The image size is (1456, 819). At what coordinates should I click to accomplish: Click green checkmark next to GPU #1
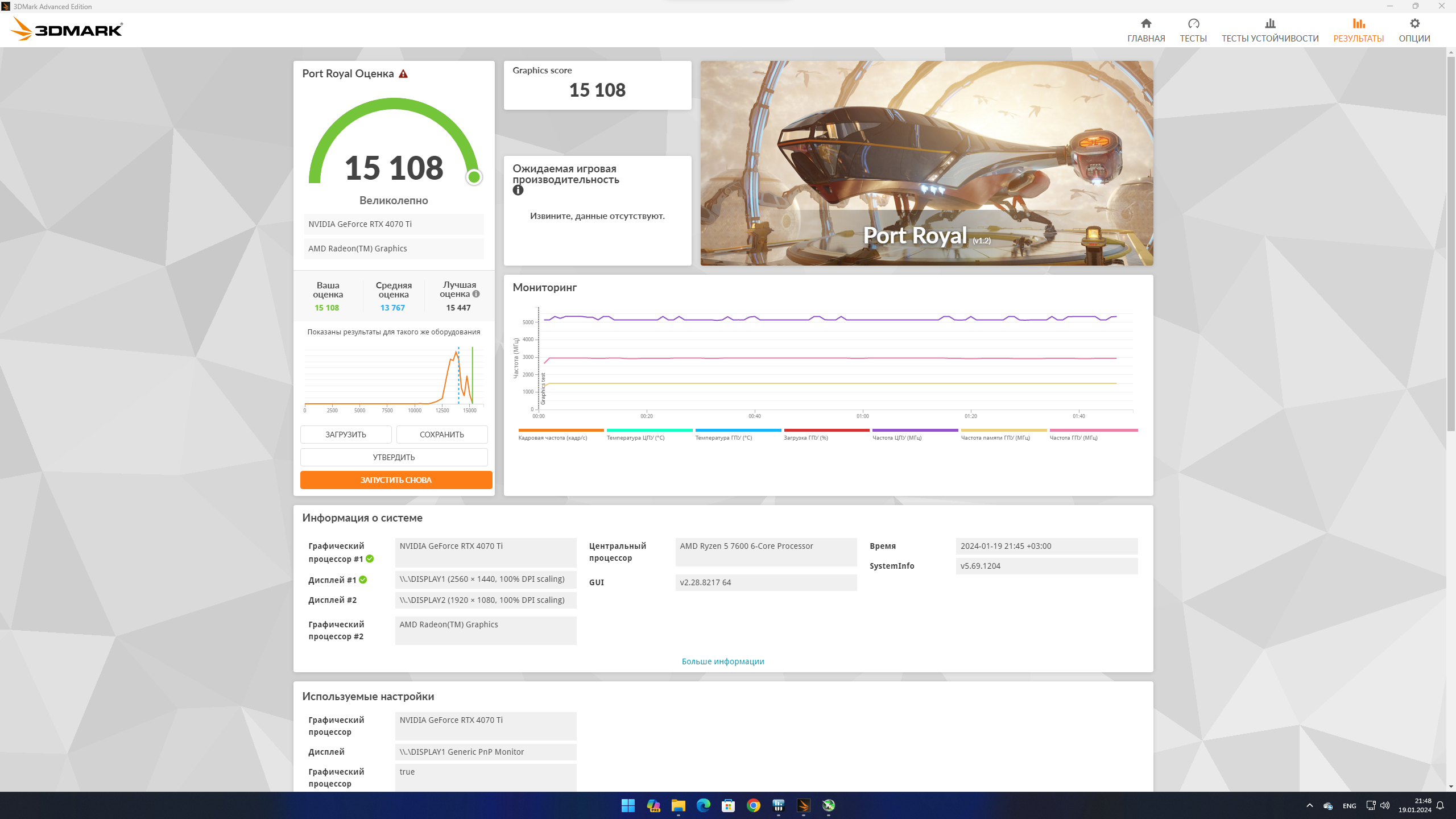click(370, 559)
